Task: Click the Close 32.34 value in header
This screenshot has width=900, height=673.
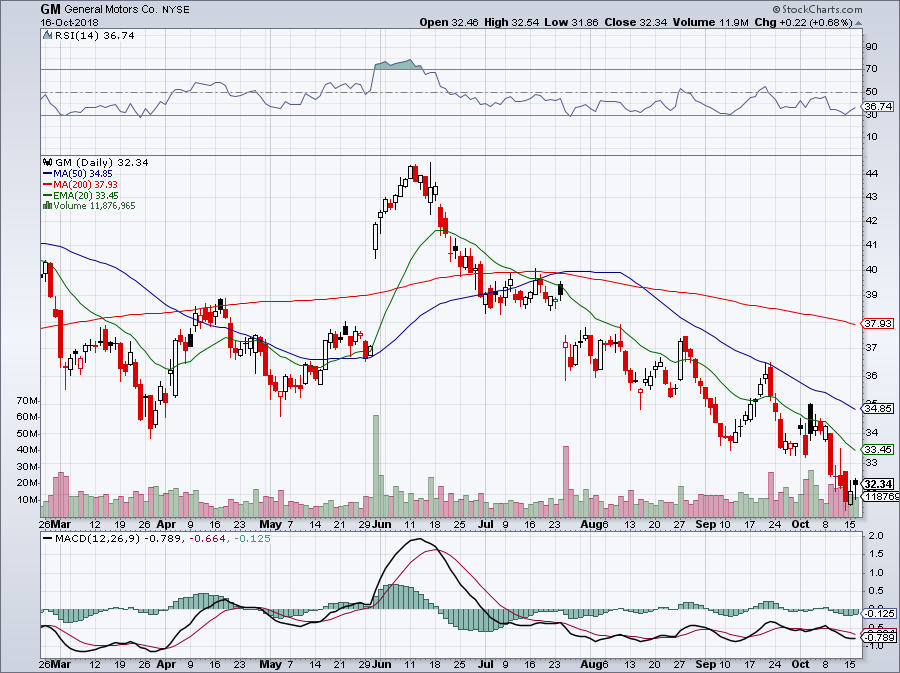Action: [635, 22]
